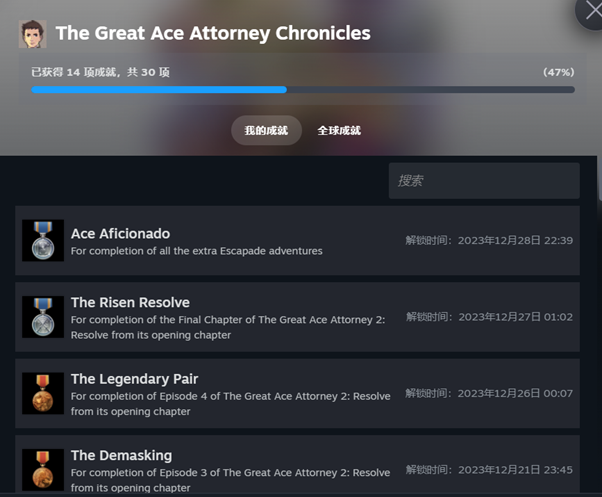Click the Ace Aficionado achievement title
Image resolution: width=602 pixels, height=497 pixels.
(121, 234)
